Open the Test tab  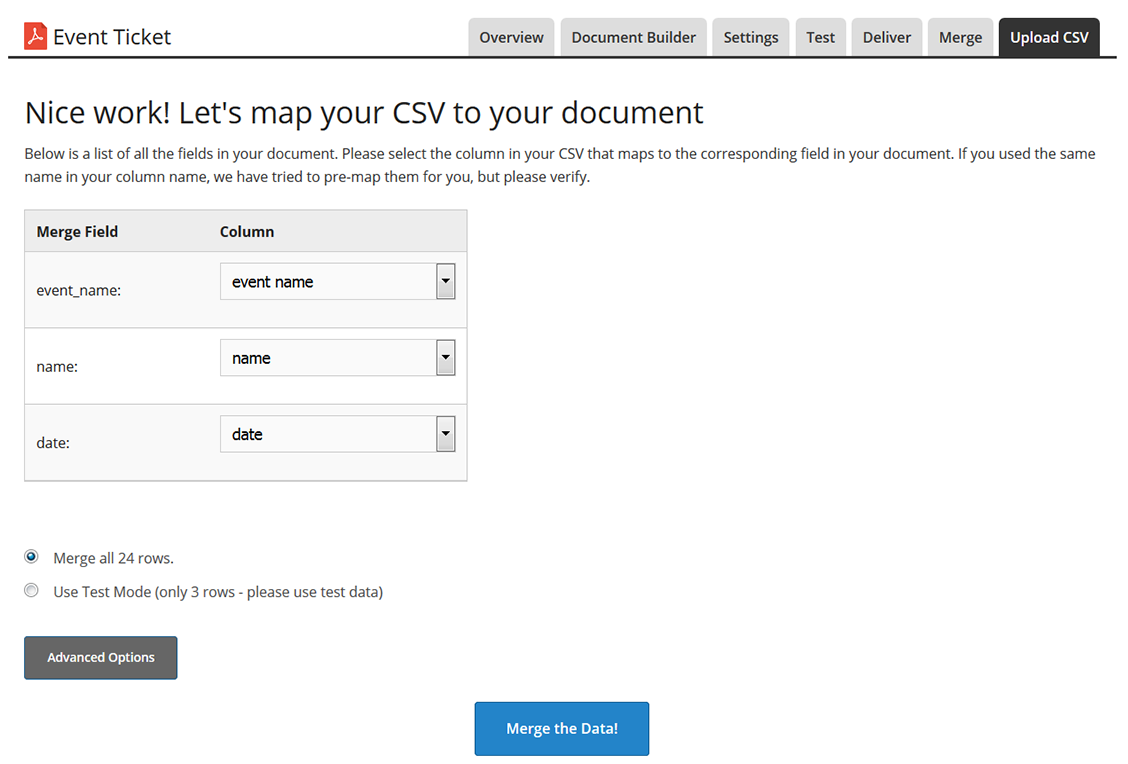click(x=820, y=37)
